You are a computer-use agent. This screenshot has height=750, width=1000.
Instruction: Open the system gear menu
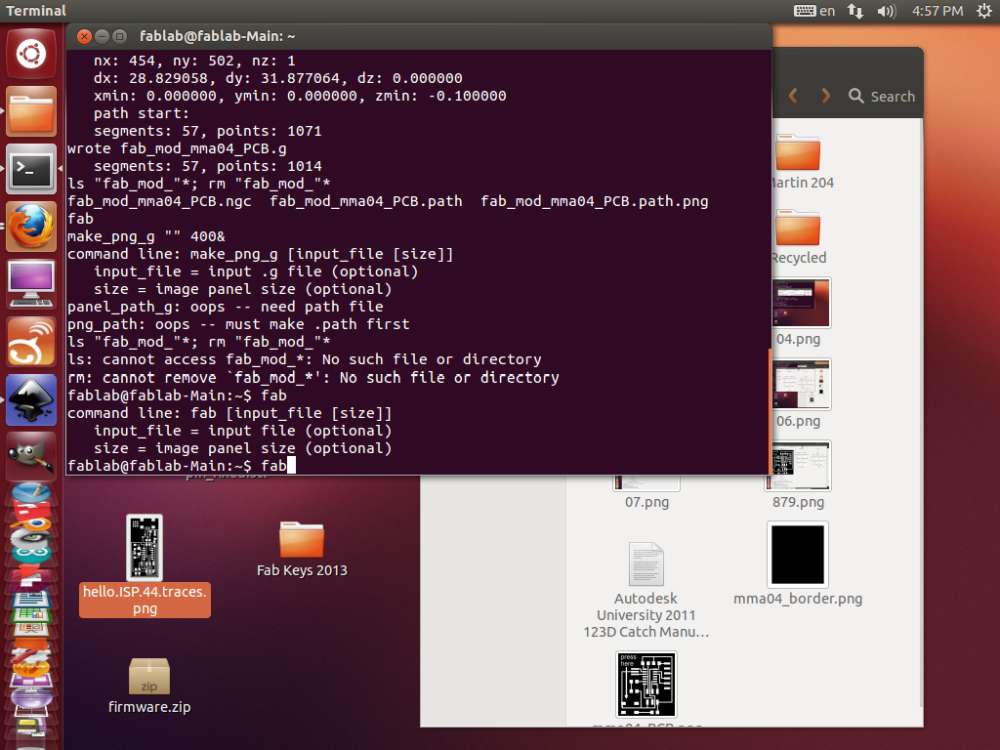click(984, 10)
